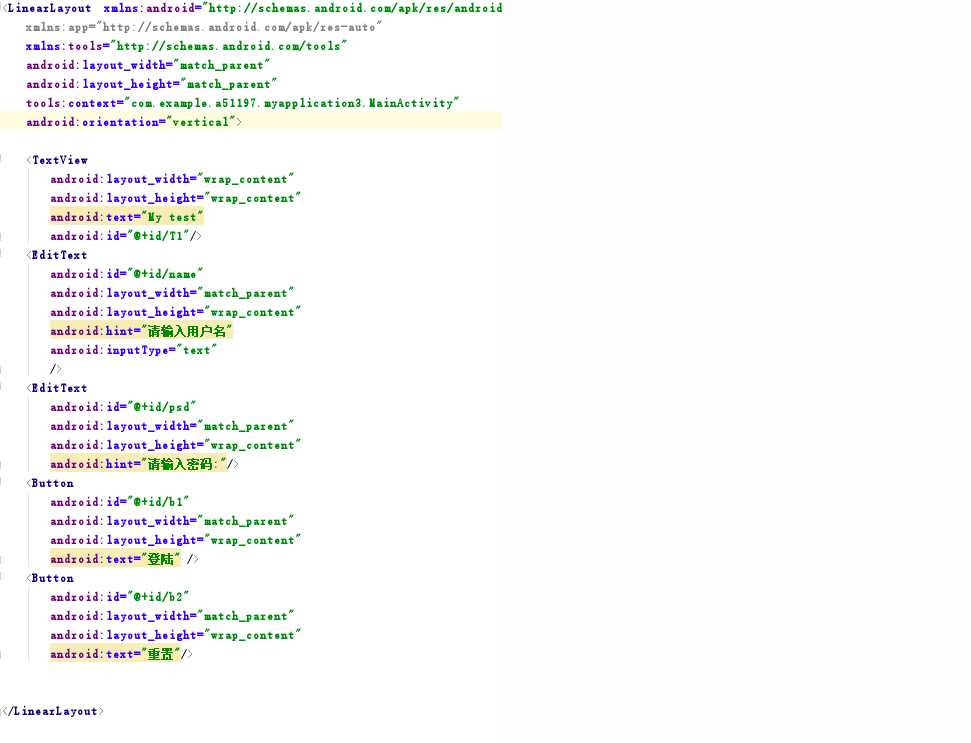971x743 pixels.
Task: Click the opening LinearLayout tag name
Action: tap(49, 9)
